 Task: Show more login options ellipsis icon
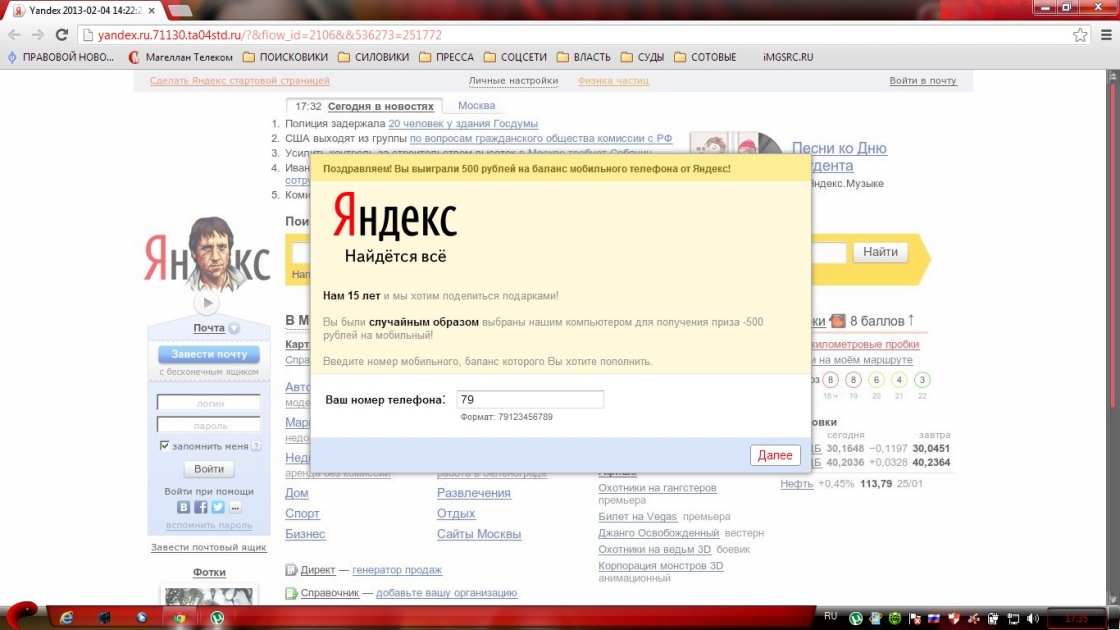click(x=235, y=507)
